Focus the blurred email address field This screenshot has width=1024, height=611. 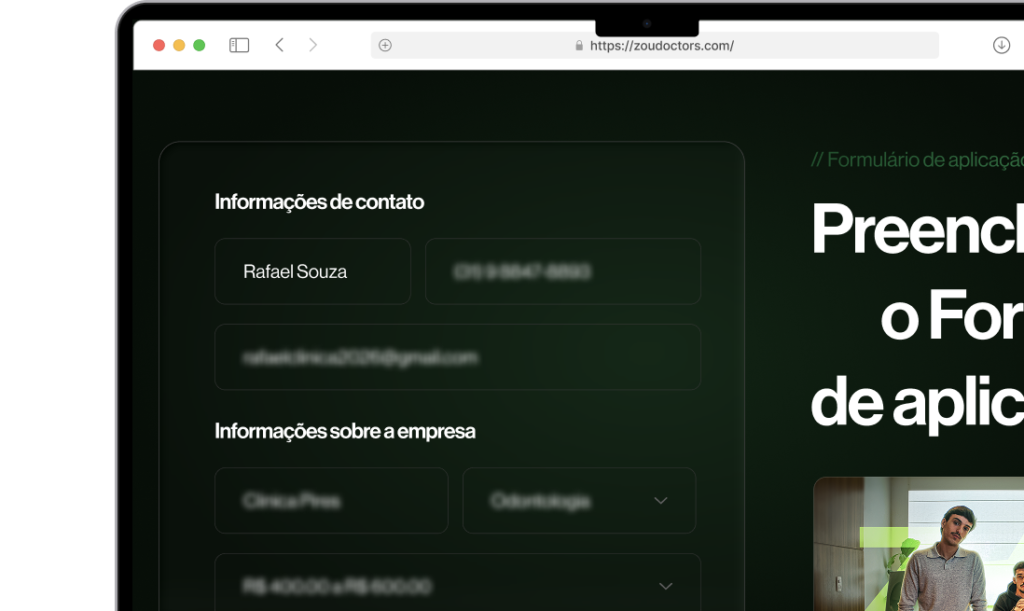click(x=458, y=357)
